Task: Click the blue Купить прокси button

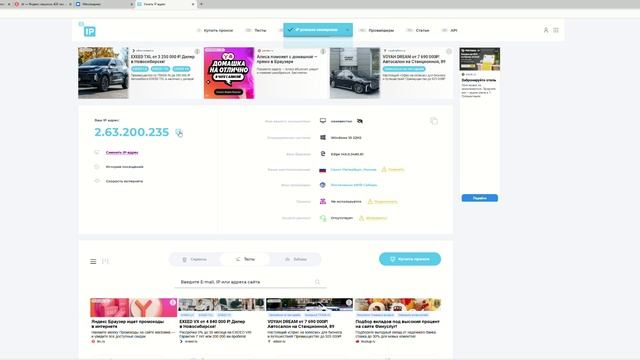Action: pyautogui.click(x=410, y=259)
